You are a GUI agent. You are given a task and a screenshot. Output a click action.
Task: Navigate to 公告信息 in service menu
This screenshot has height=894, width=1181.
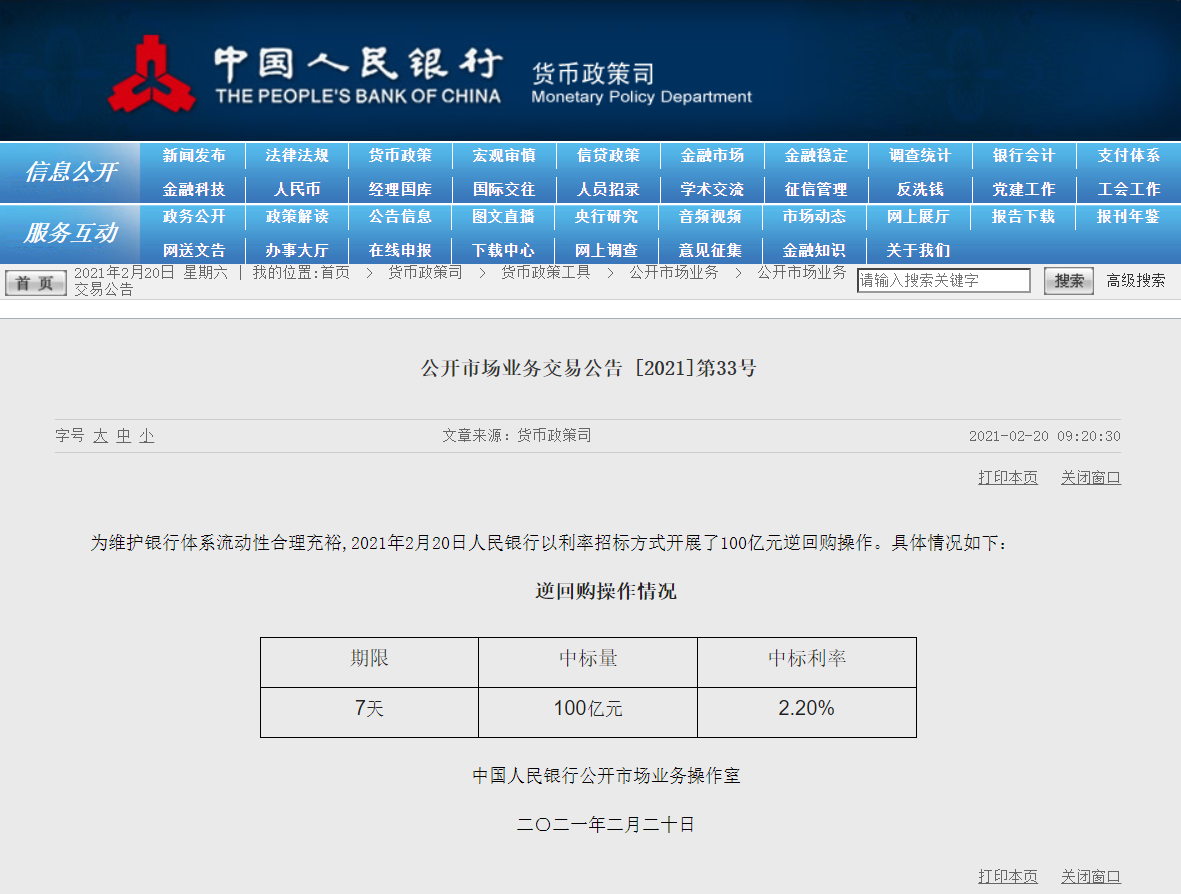click(x=400, y=217)
